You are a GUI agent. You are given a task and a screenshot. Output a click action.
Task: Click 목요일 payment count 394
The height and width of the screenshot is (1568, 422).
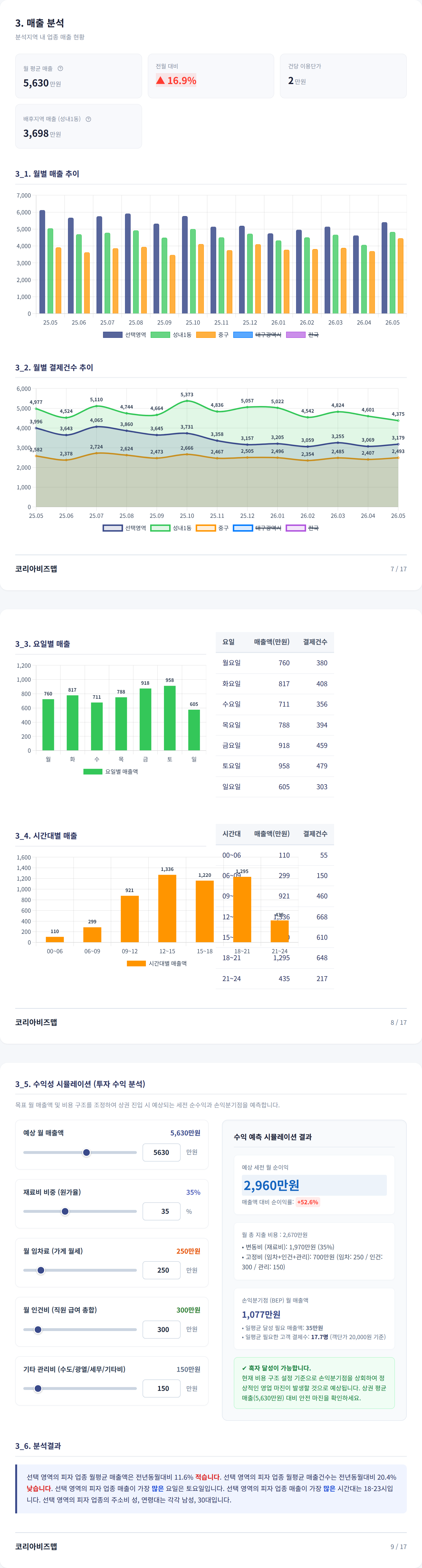pos(321,725)
